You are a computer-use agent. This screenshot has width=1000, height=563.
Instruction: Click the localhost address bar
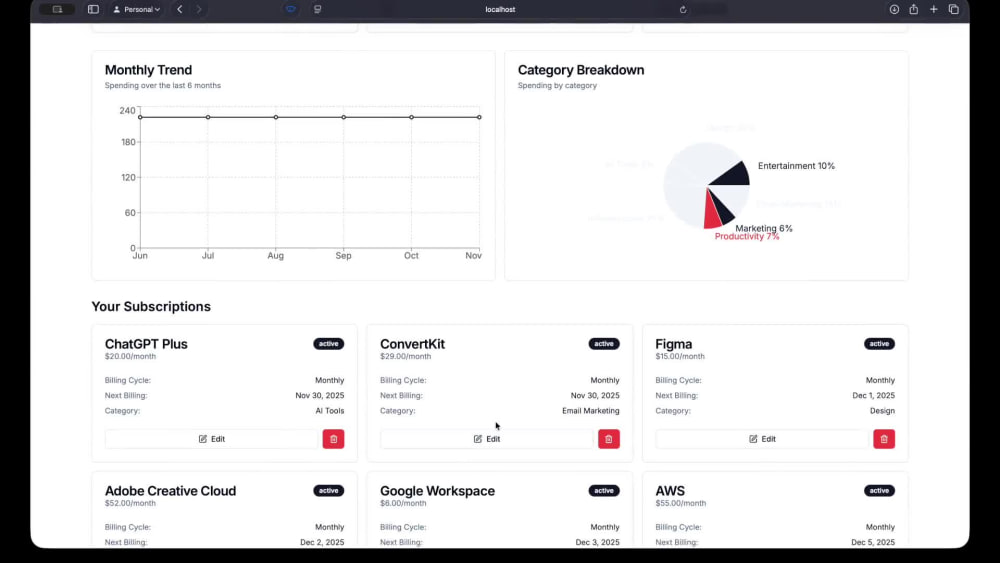(x=500, y=10)
